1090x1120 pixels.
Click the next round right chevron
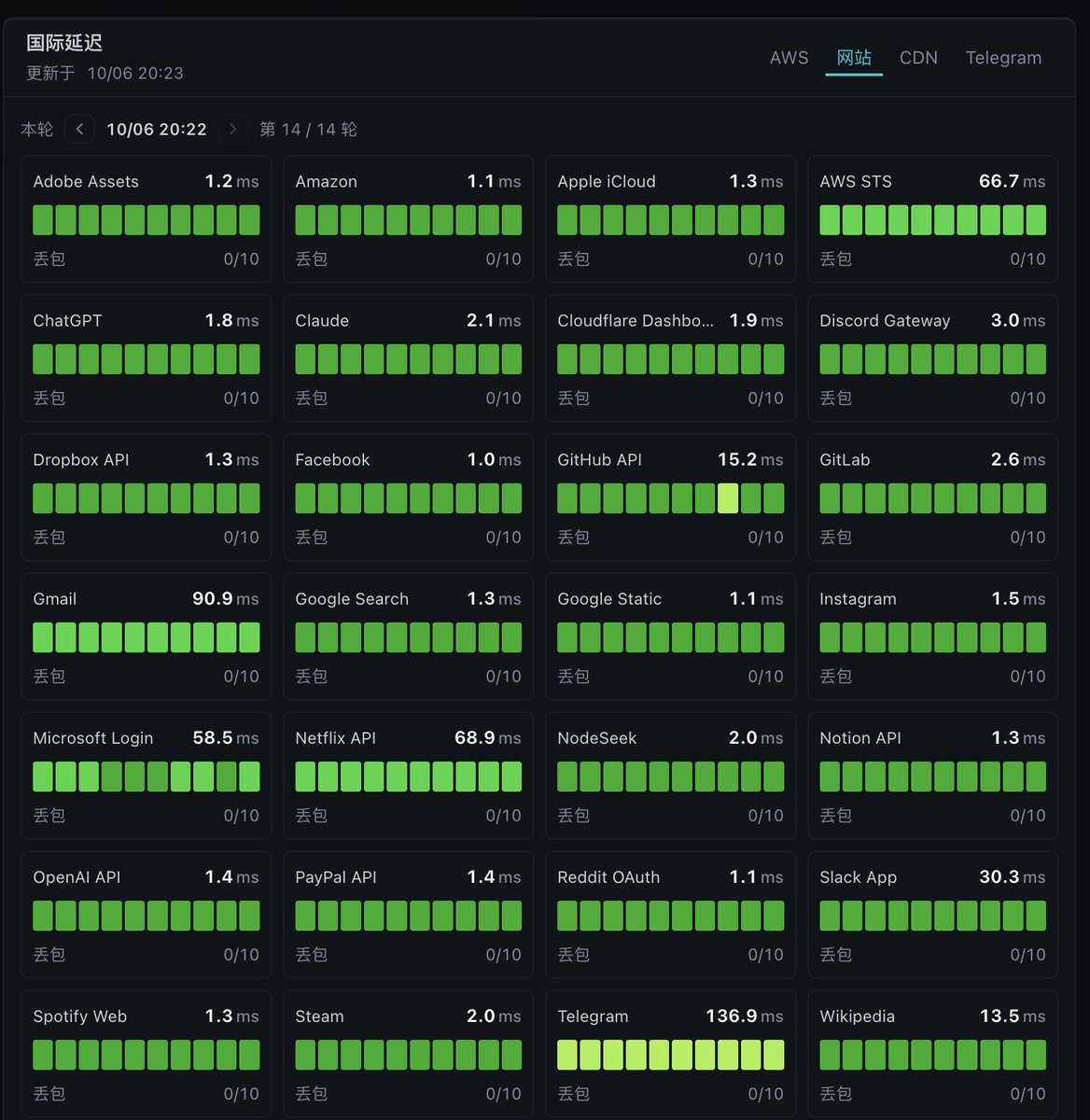click(233, 129)
